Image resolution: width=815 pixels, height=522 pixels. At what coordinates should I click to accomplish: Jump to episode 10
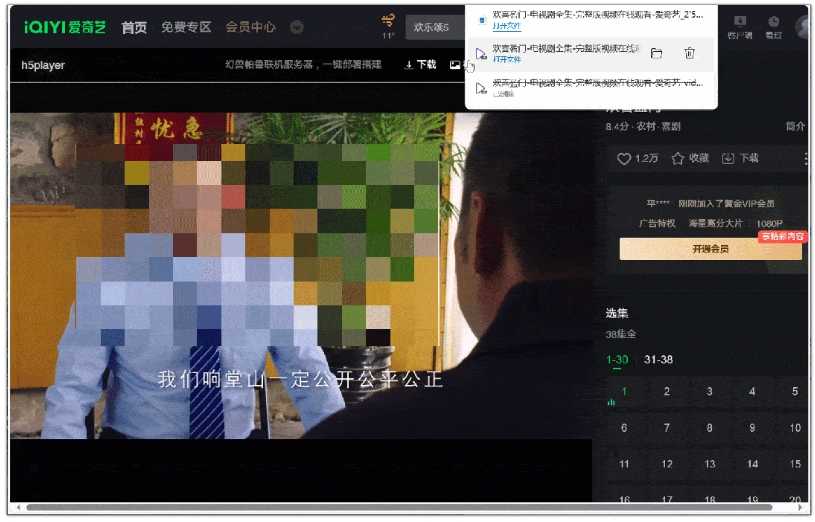click(x=795, y=428)
